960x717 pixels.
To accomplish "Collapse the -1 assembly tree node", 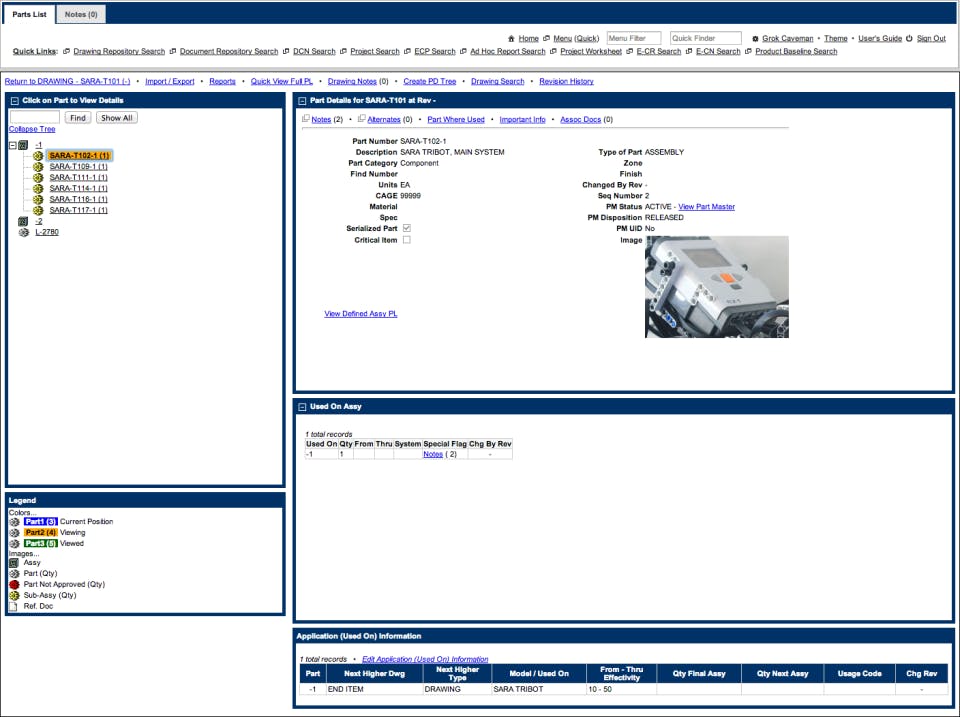I will pyautogui.click(x=12, y=145).
